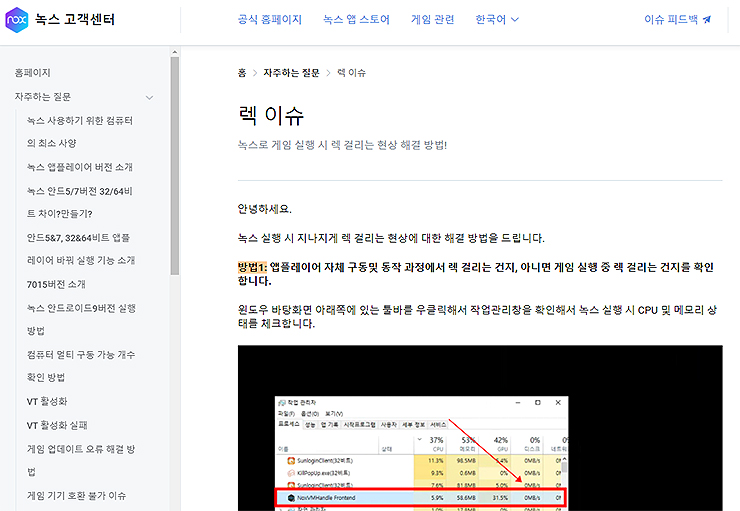Click the 렉 이슈 page heading

tap(271, 115)
